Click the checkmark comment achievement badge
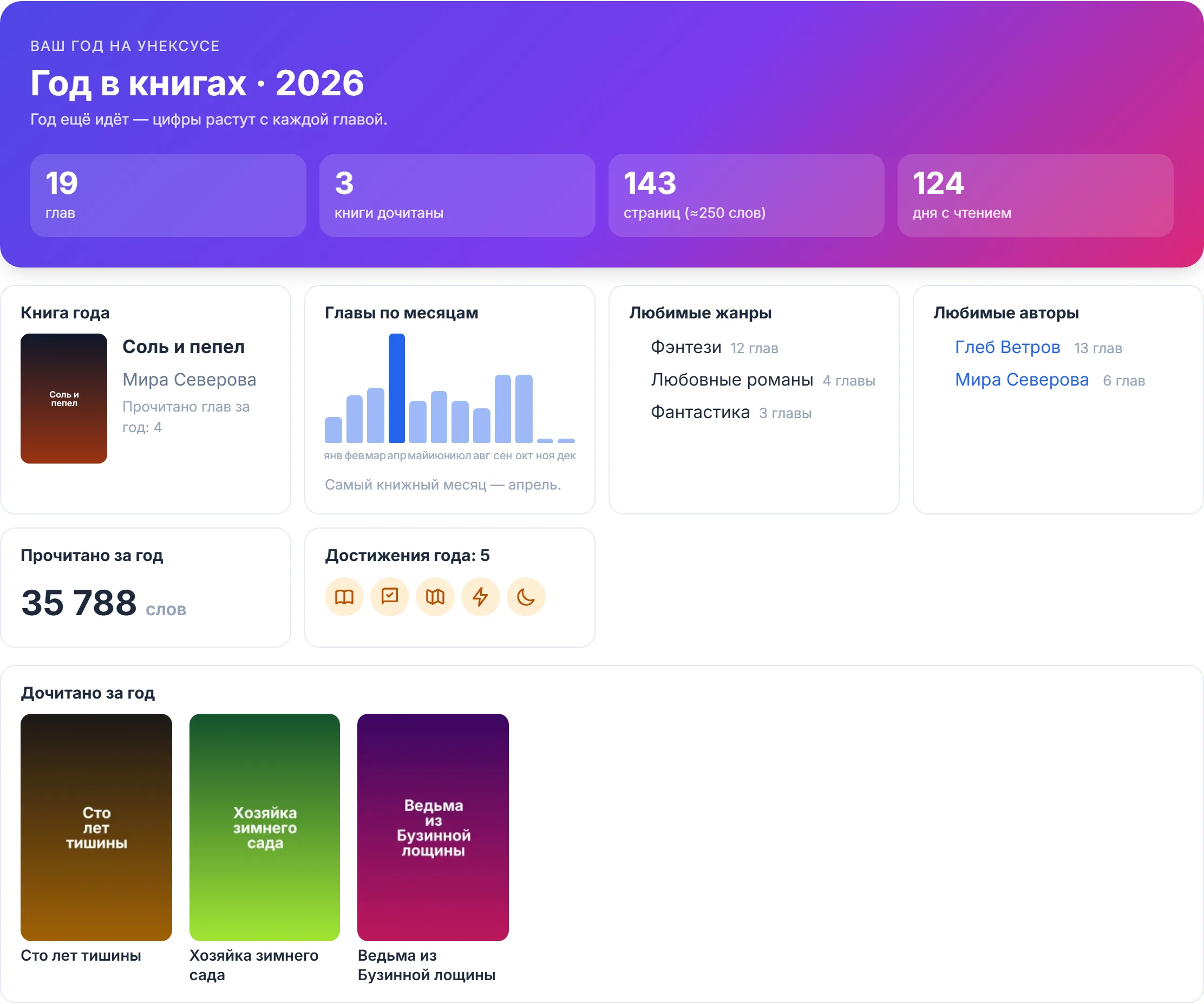This screenshot has height=1004, width=1204. [389, 597]
